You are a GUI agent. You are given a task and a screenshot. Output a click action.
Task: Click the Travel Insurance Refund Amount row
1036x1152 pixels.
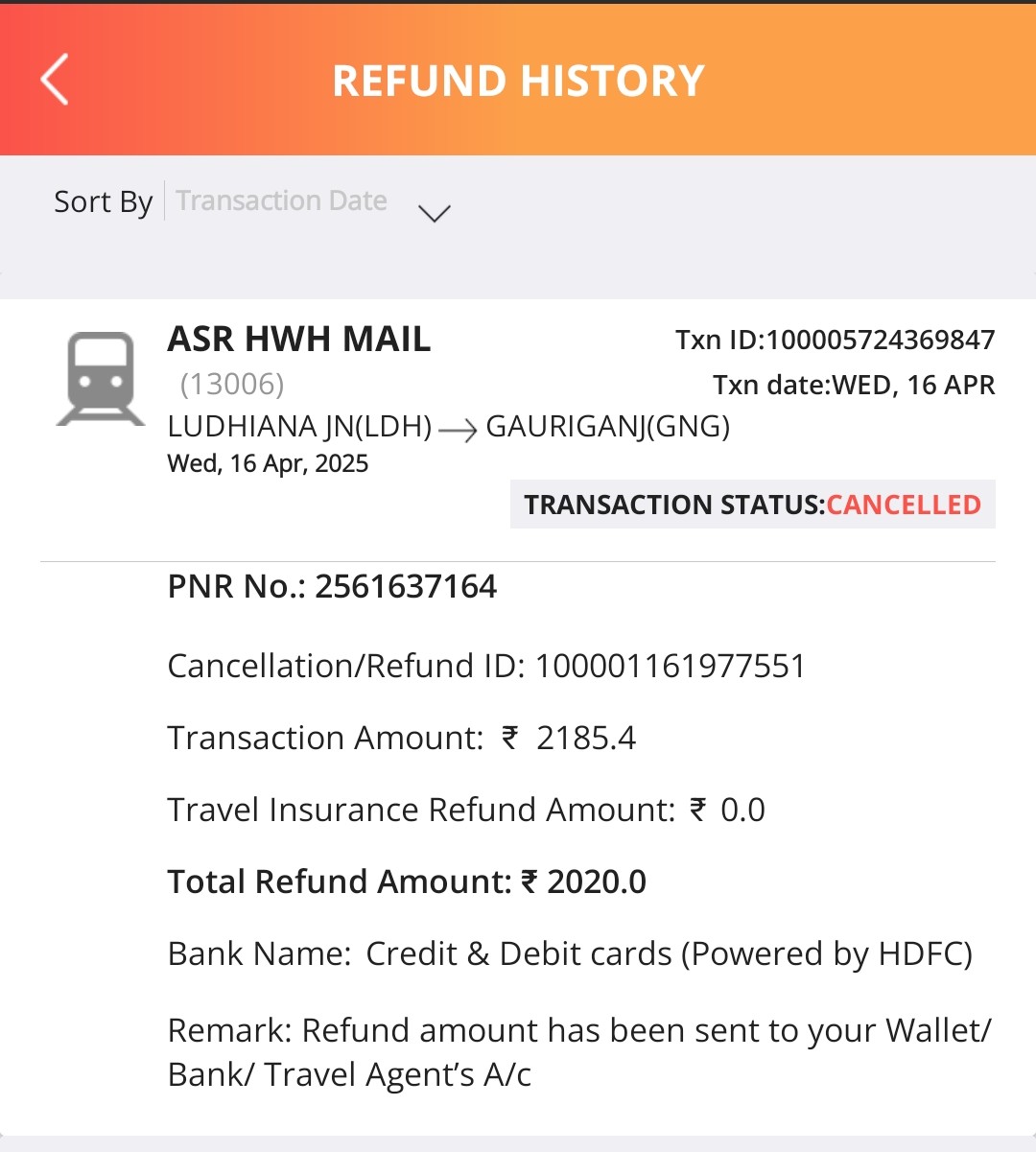point(465,810)
